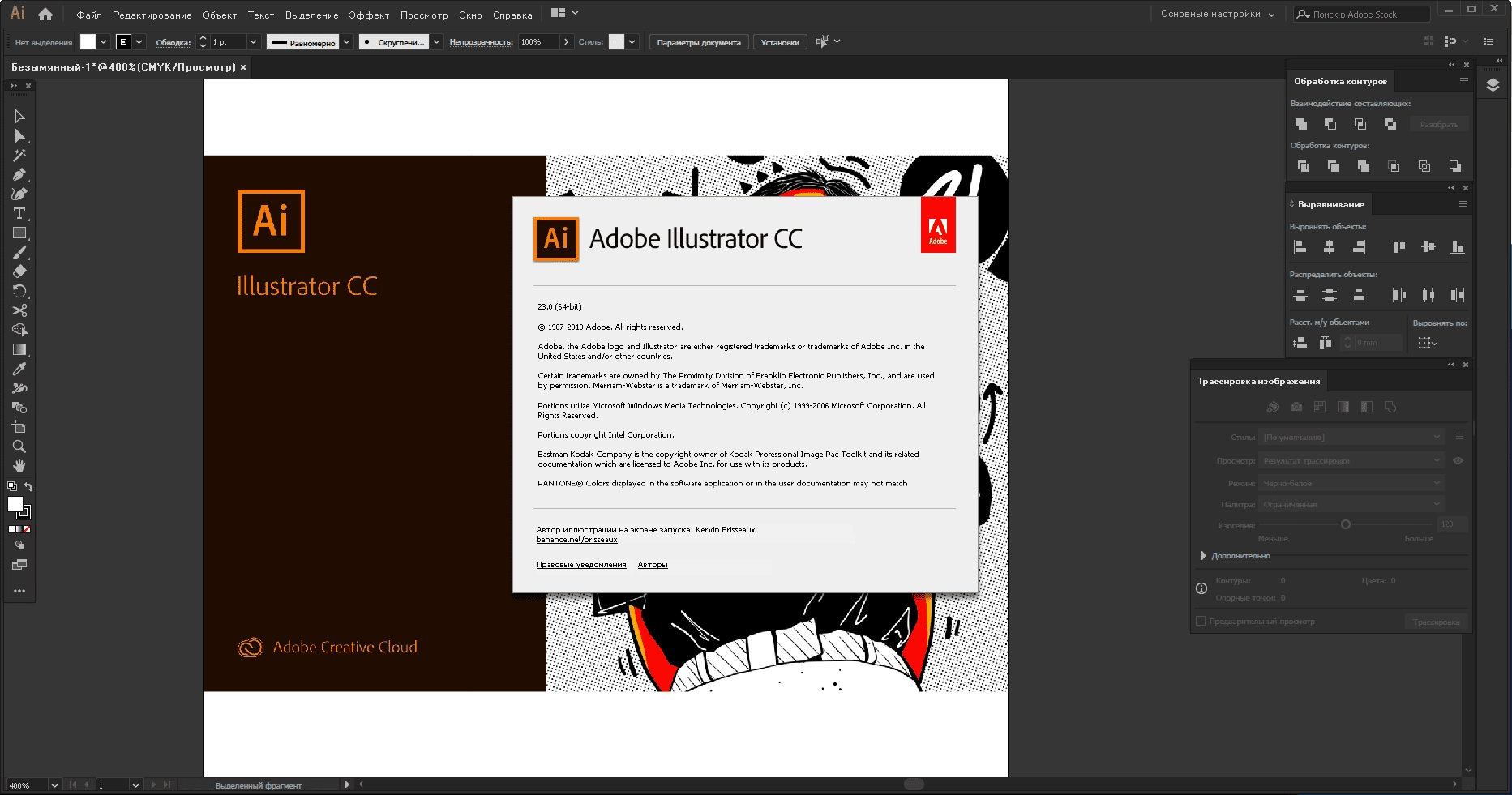Image resolution: width=1512 pixels, height=795 pixels.
Task: Open Основные настройки workspace dropdown
Action: [1218, 14]
